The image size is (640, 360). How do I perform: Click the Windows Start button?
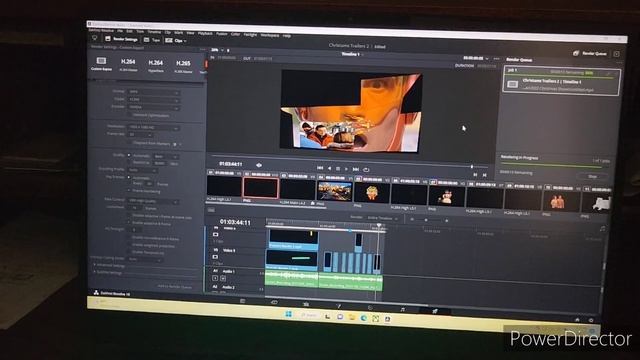pyautogui.click(x=289, y=314)
